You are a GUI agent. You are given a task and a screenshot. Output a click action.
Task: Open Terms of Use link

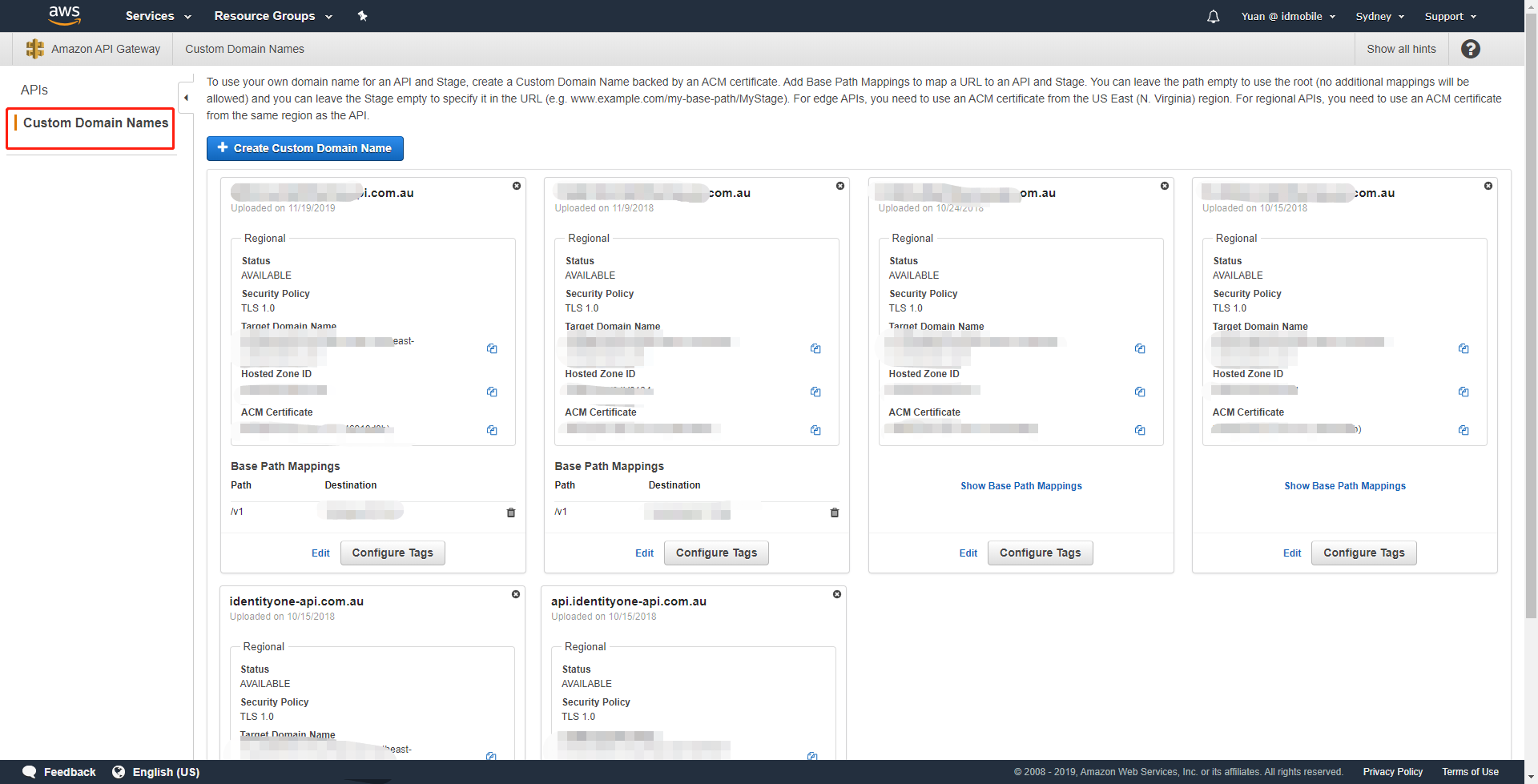pyautogui.click(x=1470, y=772)
